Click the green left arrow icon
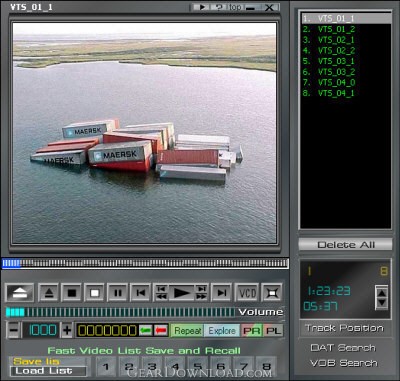 tap(146, 330)
